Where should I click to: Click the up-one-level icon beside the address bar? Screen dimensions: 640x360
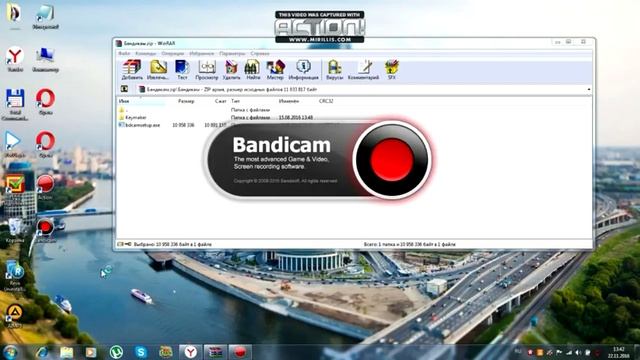(124, 89)
